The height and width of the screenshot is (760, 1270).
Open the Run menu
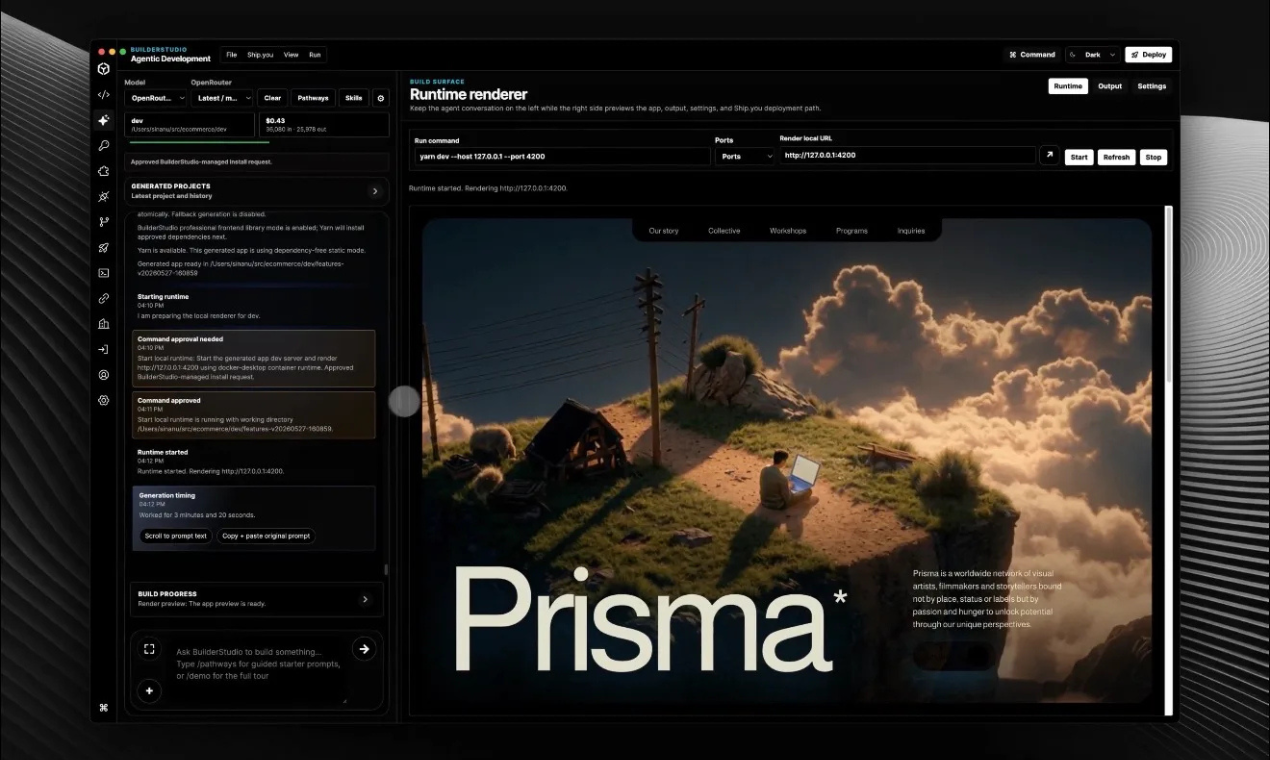[315, 55]
